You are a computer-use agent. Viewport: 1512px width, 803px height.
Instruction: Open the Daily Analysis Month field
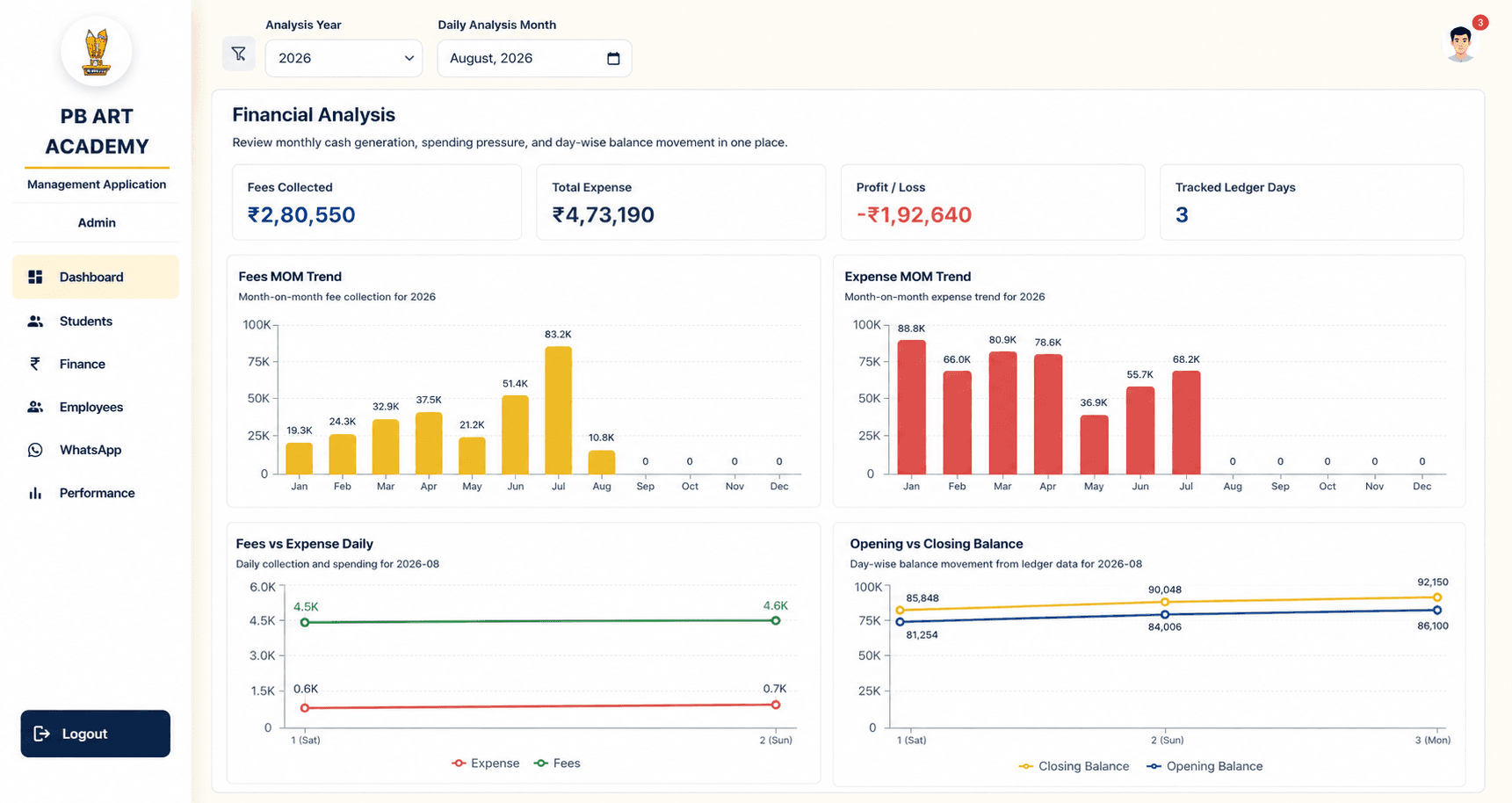pos(534,59)
